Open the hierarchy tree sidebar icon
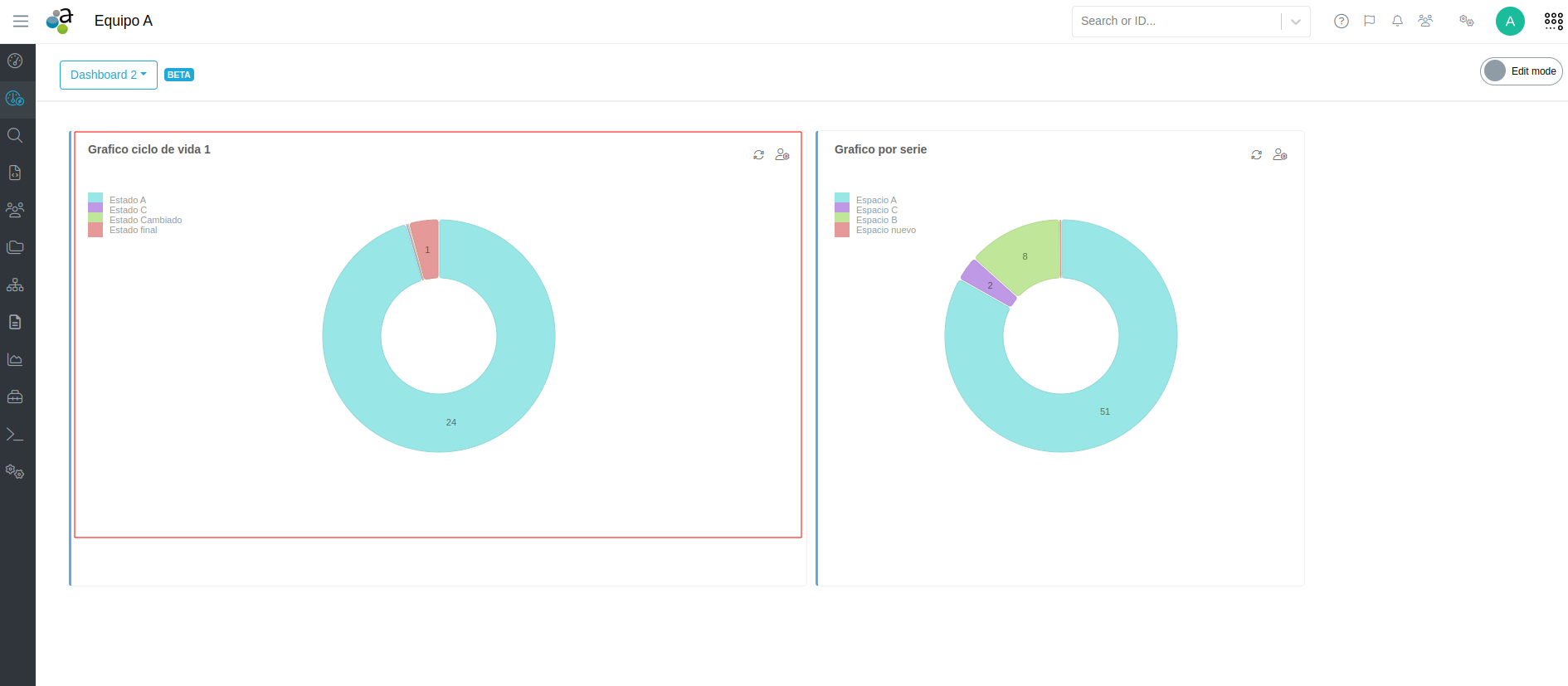Image resolution: width=1568 pixels, height=686 pixels. [x=15, y=285]
